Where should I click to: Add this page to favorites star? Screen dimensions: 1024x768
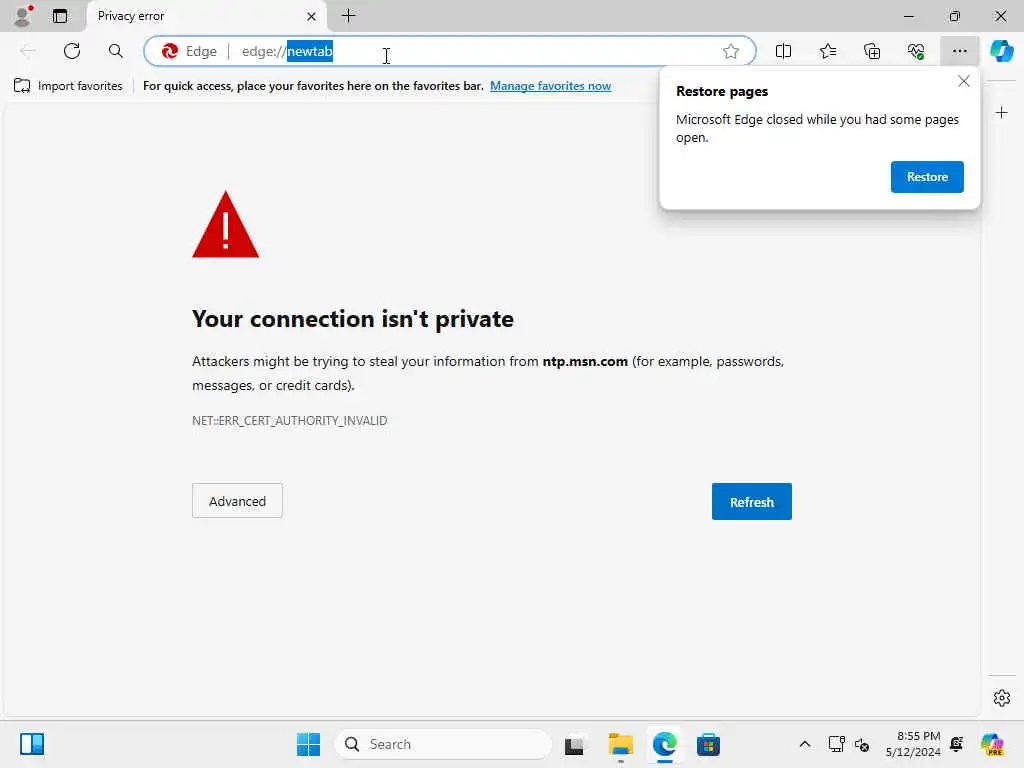pos(731,51)
